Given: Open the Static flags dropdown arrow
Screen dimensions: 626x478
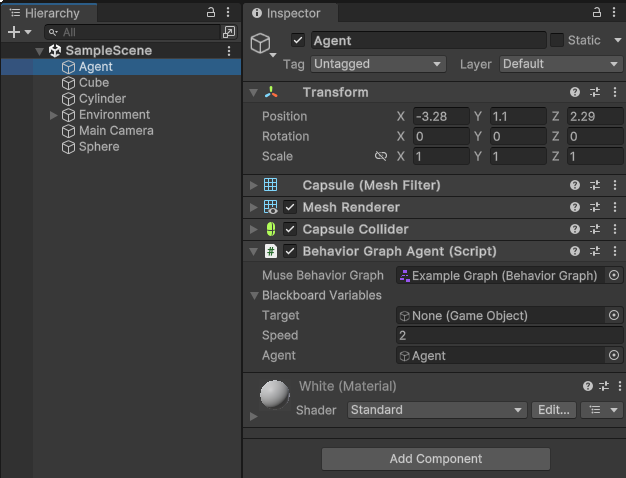Looking at the screenshot, I should tap(618, 40).
